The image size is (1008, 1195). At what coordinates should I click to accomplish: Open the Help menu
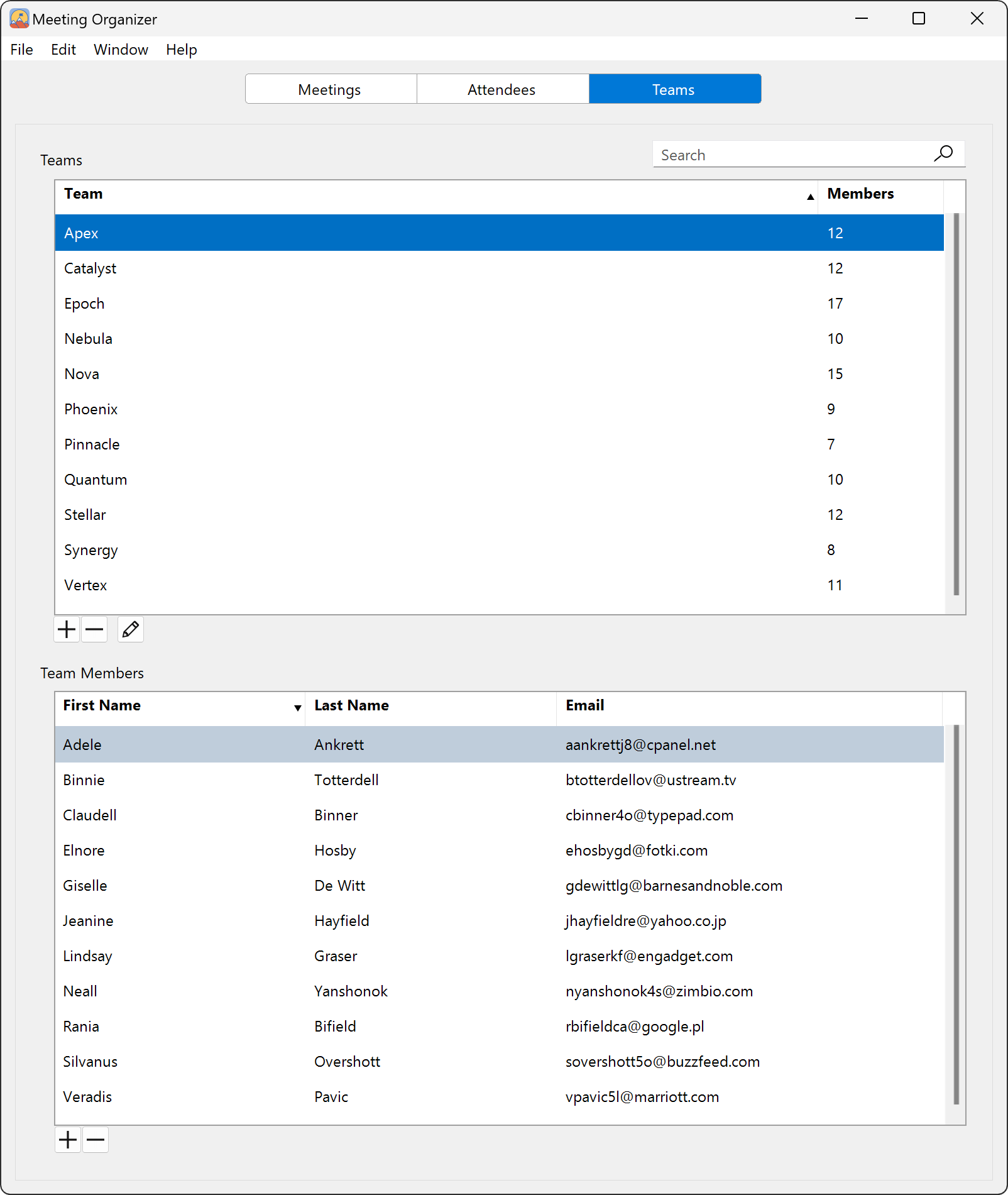tap(181, 49)
